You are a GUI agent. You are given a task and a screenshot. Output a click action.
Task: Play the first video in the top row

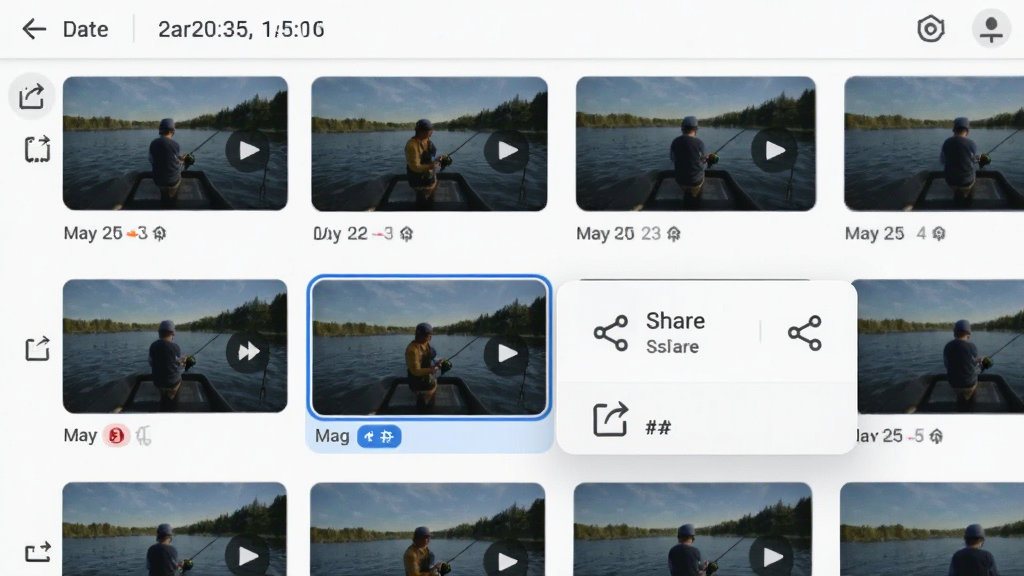[x=248, y=151]
